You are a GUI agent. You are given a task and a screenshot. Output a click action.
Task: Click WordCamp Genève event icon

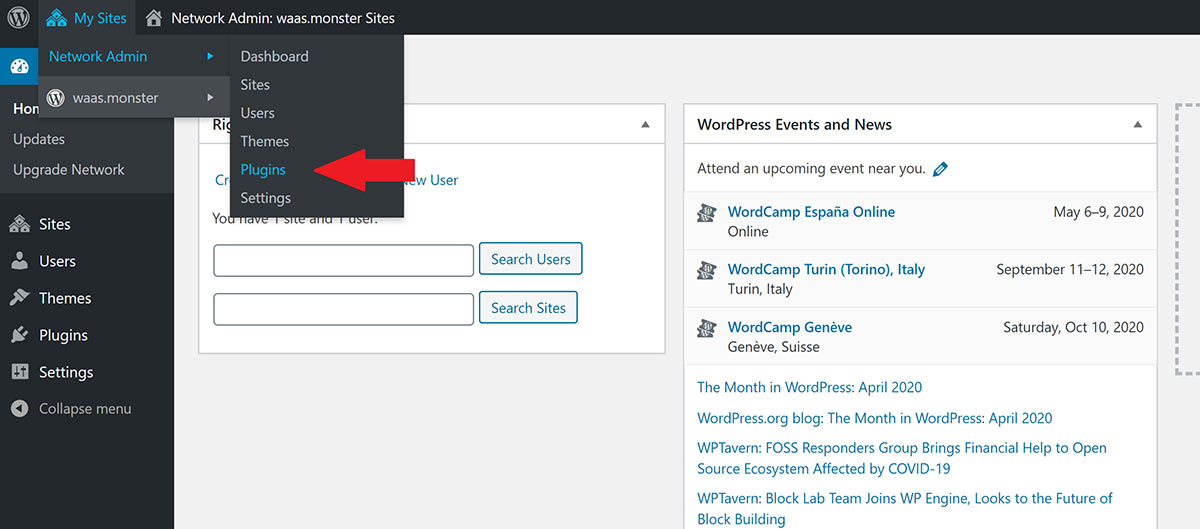pyautogui.click(x=706, y=329)
